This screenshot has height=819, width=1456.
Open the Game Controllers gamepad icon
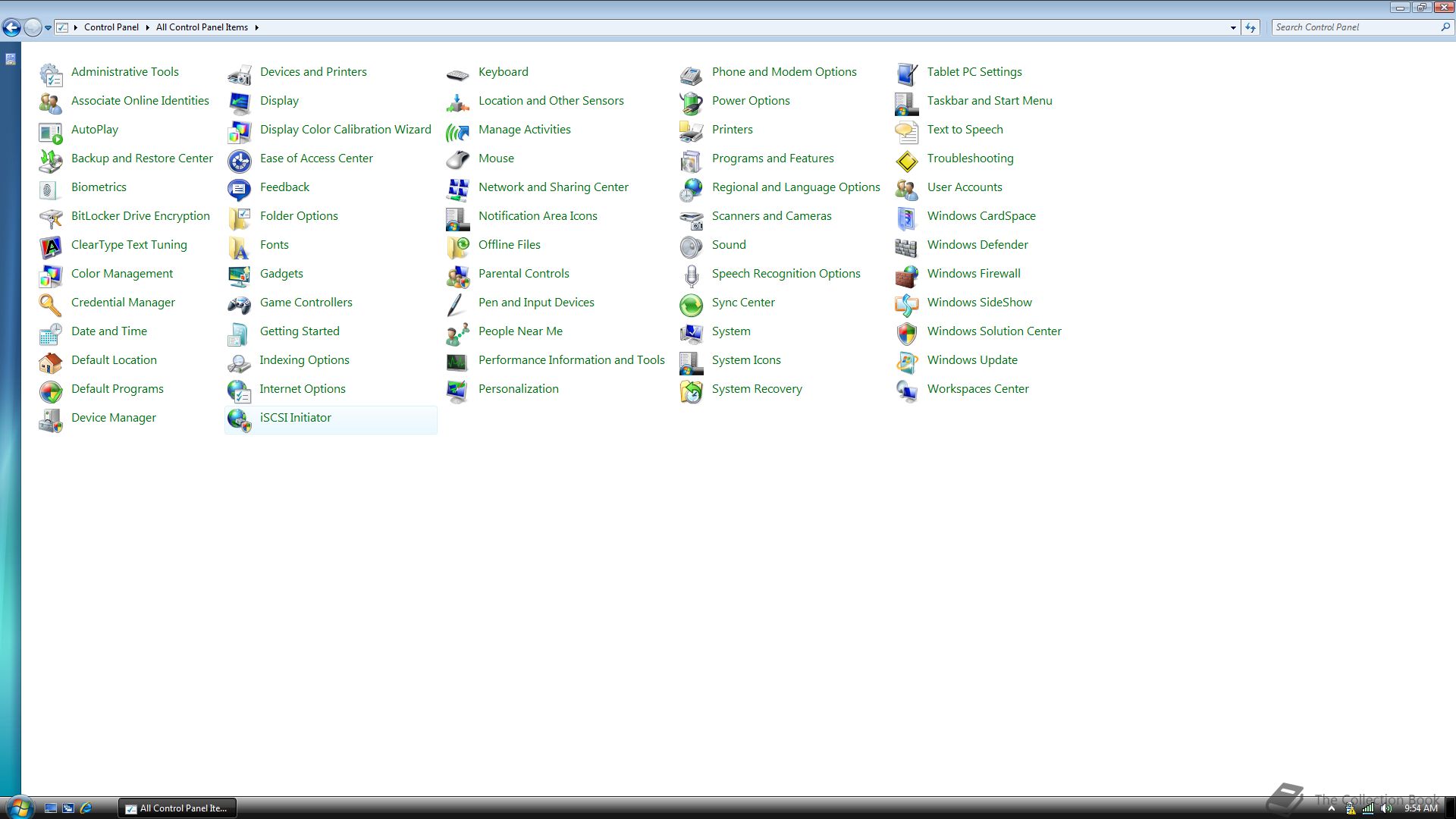240,304
